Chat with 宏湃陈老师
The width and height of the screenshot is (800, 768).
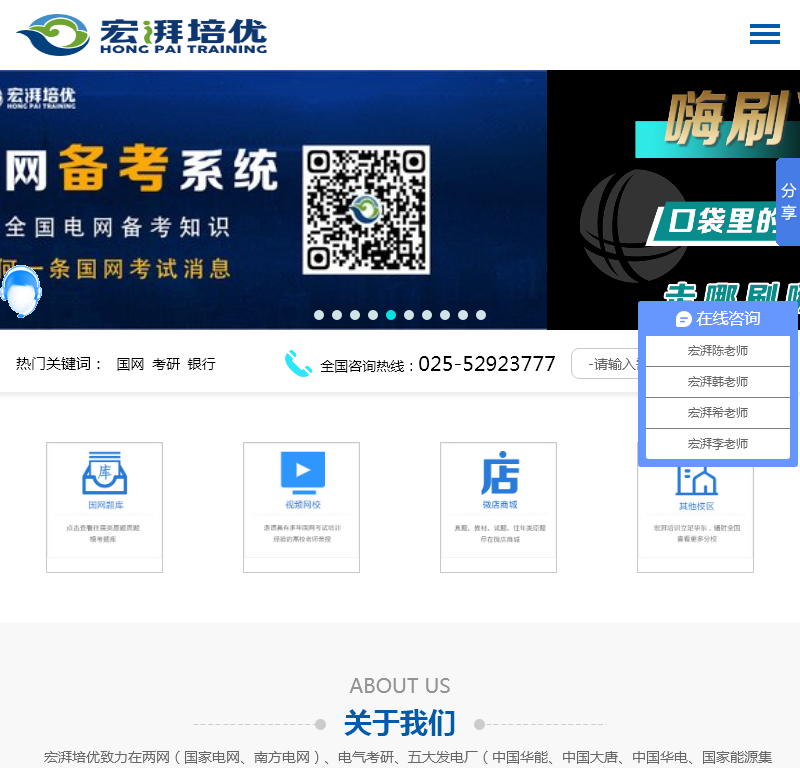pos(718,351)
